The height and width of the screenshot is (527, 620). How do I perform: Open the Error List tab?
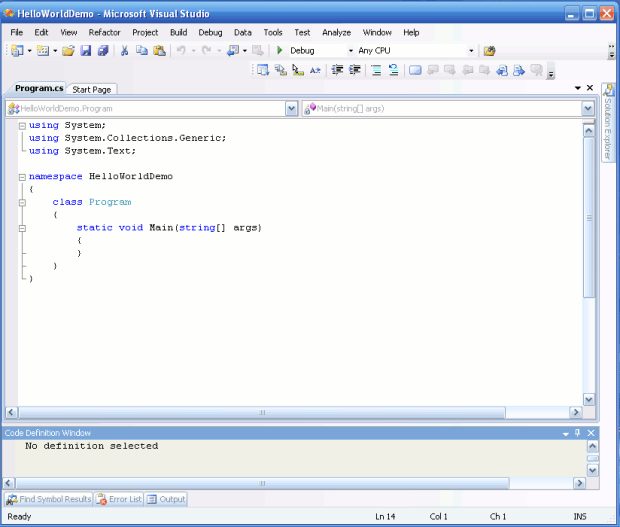point(119,499)
